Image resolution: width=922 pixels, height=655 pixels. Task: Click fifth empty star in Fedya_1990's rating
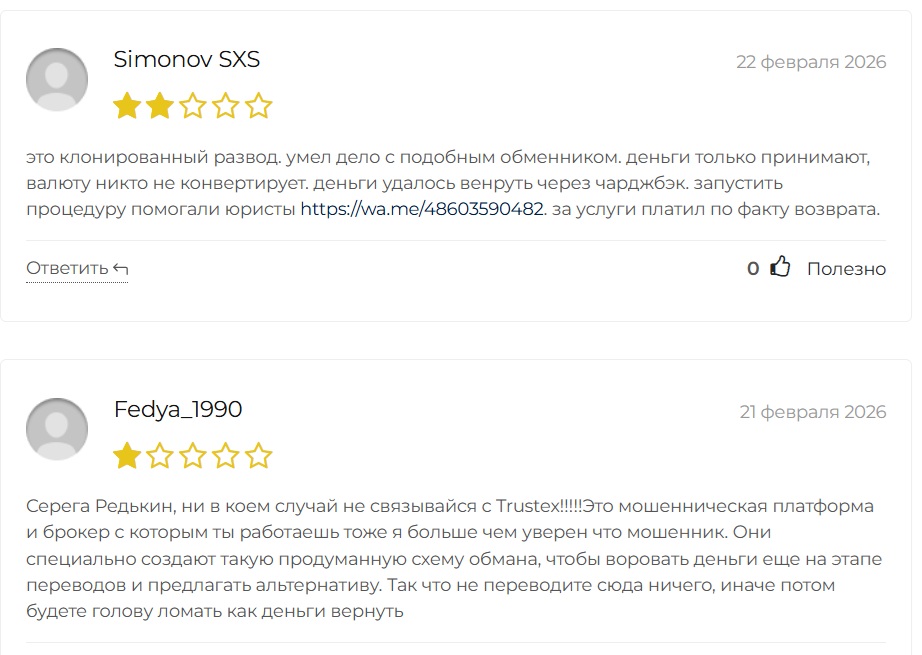coord(259,457)
